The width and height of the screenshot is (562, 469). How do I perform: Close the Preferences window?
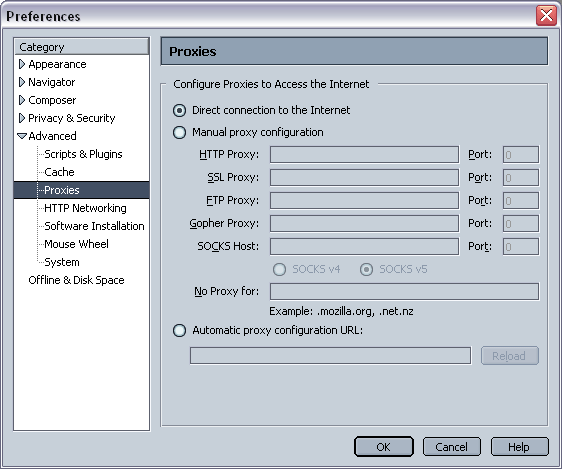pyautogui.click(x=546, y=15)
